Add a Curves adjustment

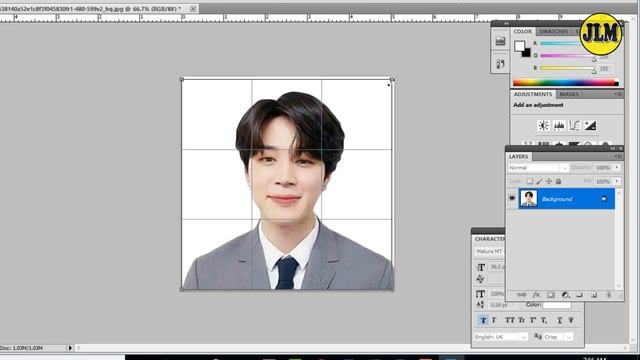[x=574, y=126]
